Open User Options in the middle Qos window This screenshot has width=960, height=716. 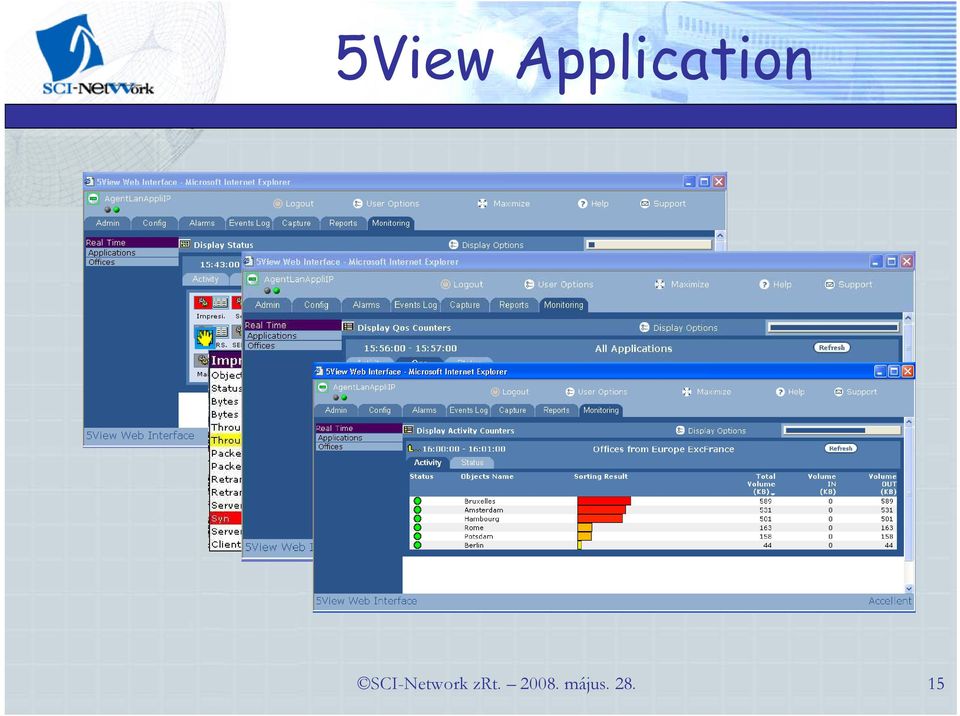pos(559,285)
